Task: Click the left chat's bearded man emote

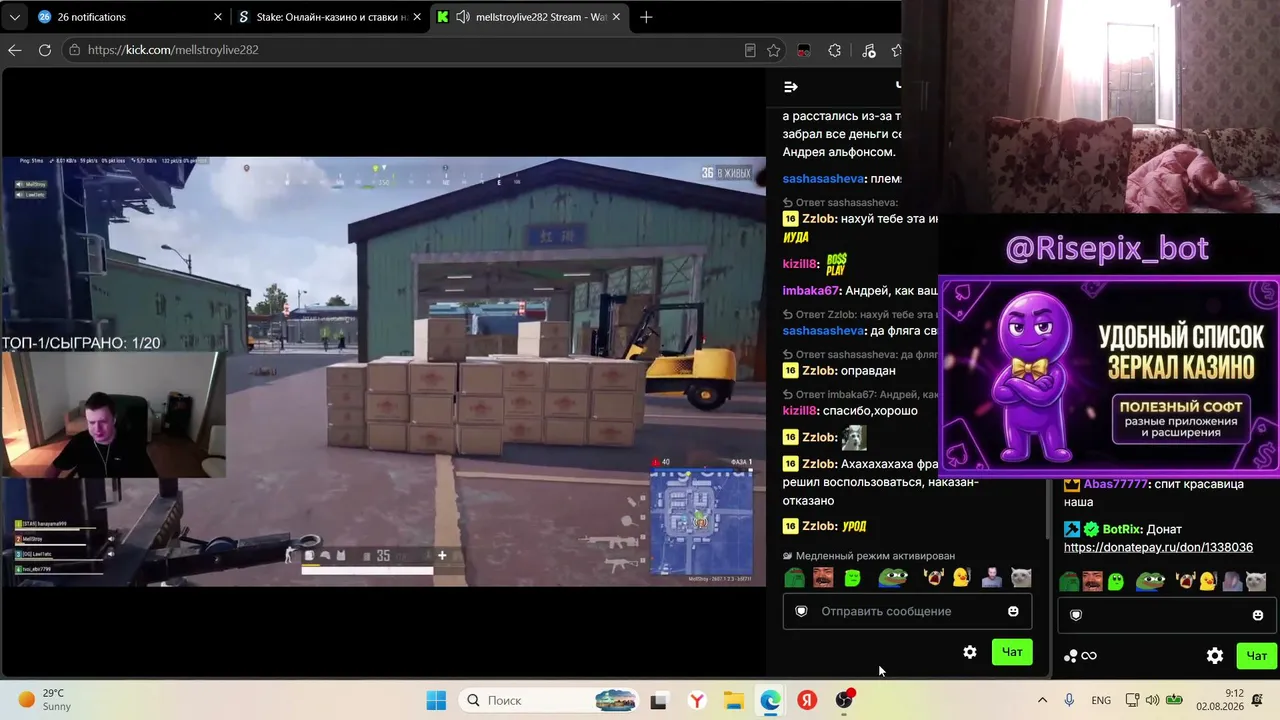Action: (991, 577)
